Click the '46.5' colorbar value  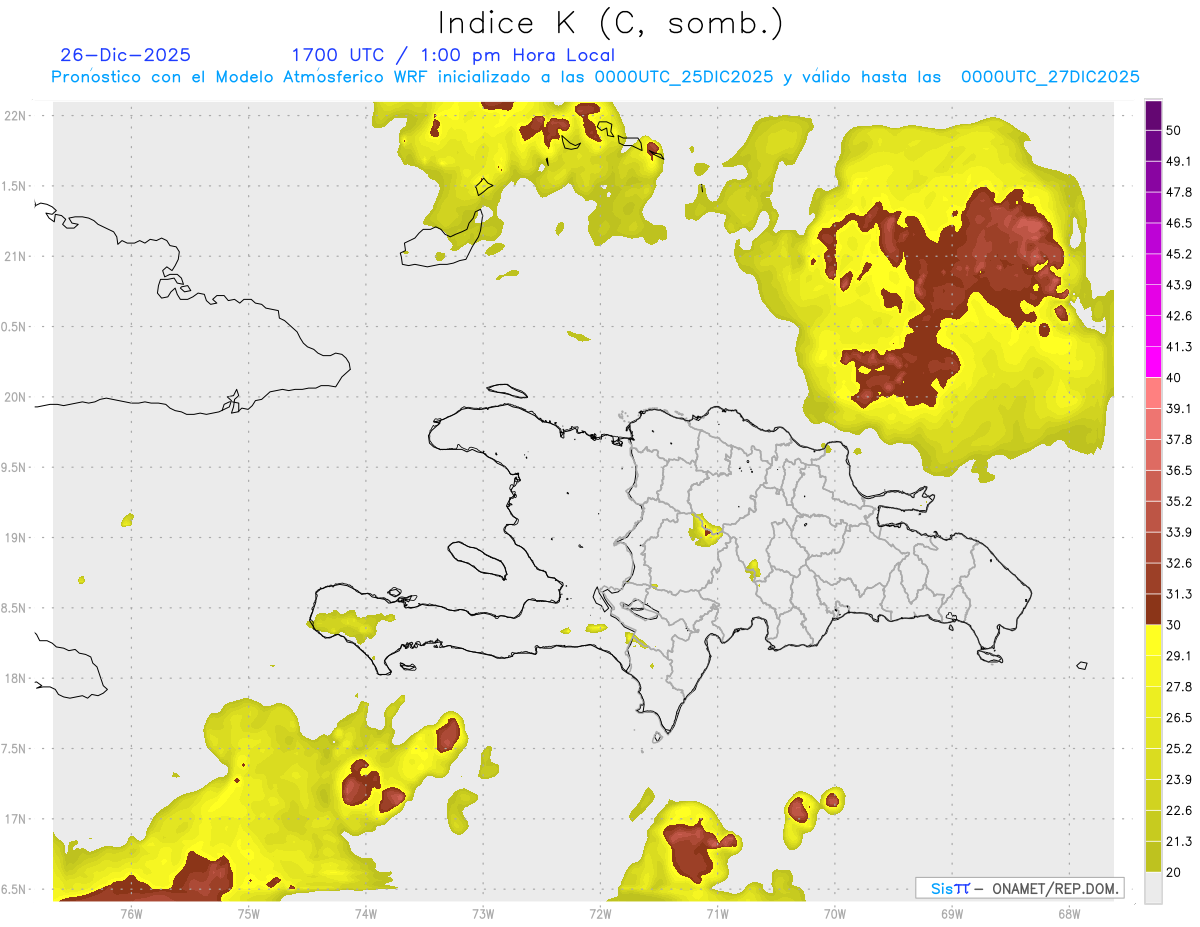click(1180, 223)
